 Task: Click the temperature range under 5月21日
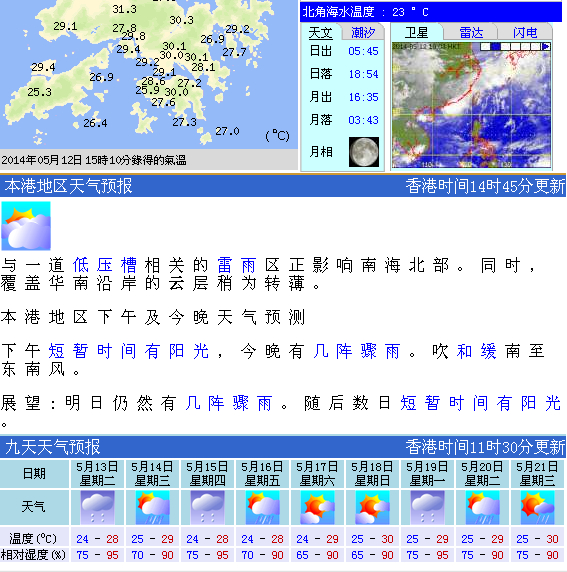point(538,539)
